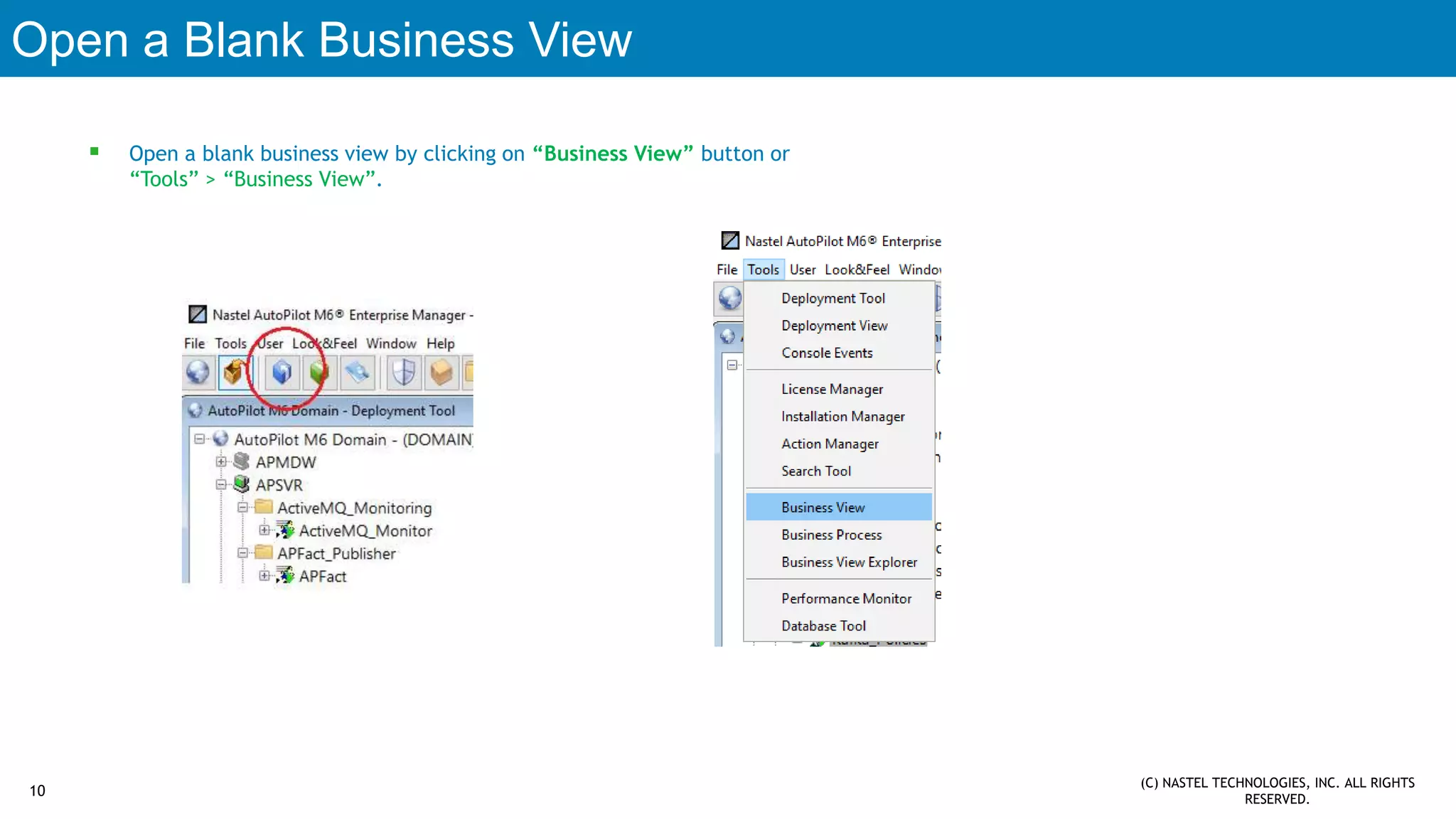Click the blue cube Business View toolbar button
Viewport: 1456px width, 819px height.
282,372
